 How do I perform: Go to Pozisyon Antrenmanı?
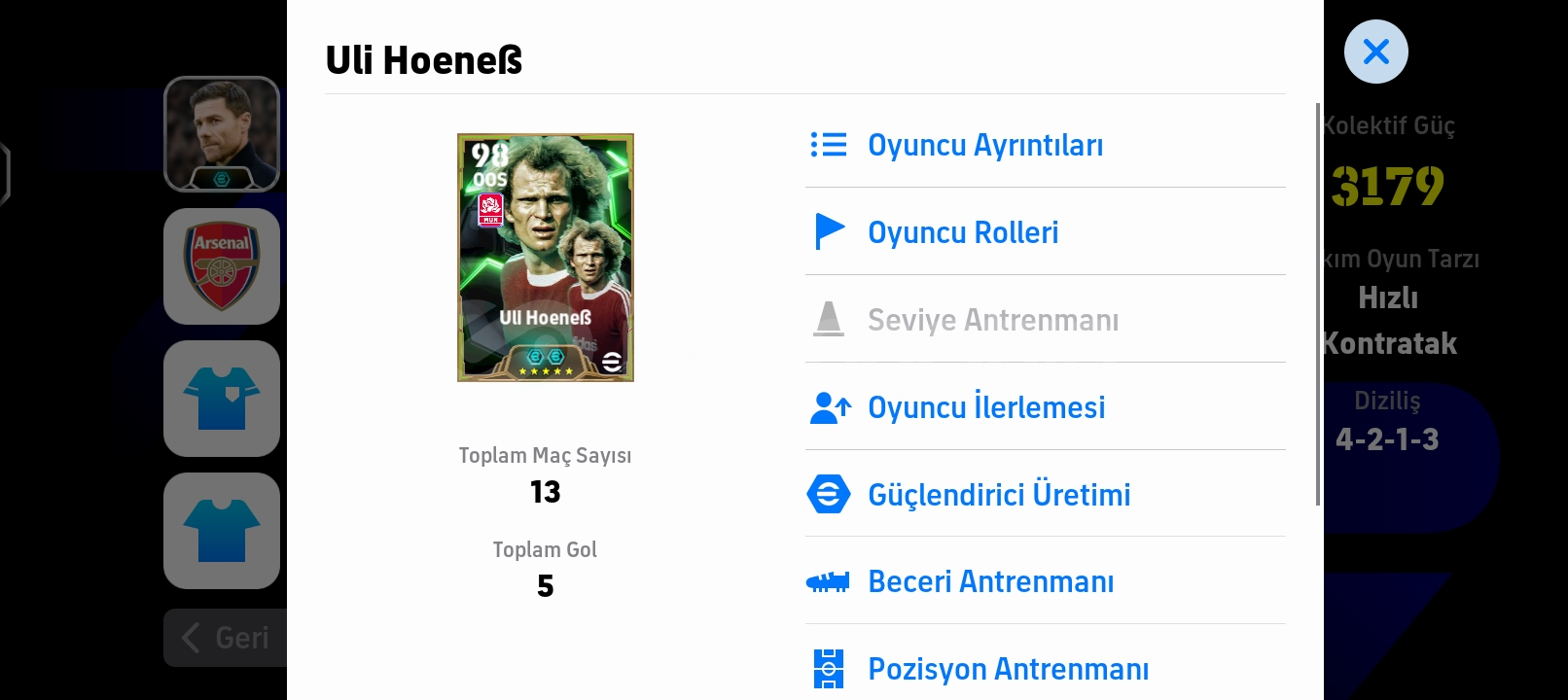(1046, 669)
